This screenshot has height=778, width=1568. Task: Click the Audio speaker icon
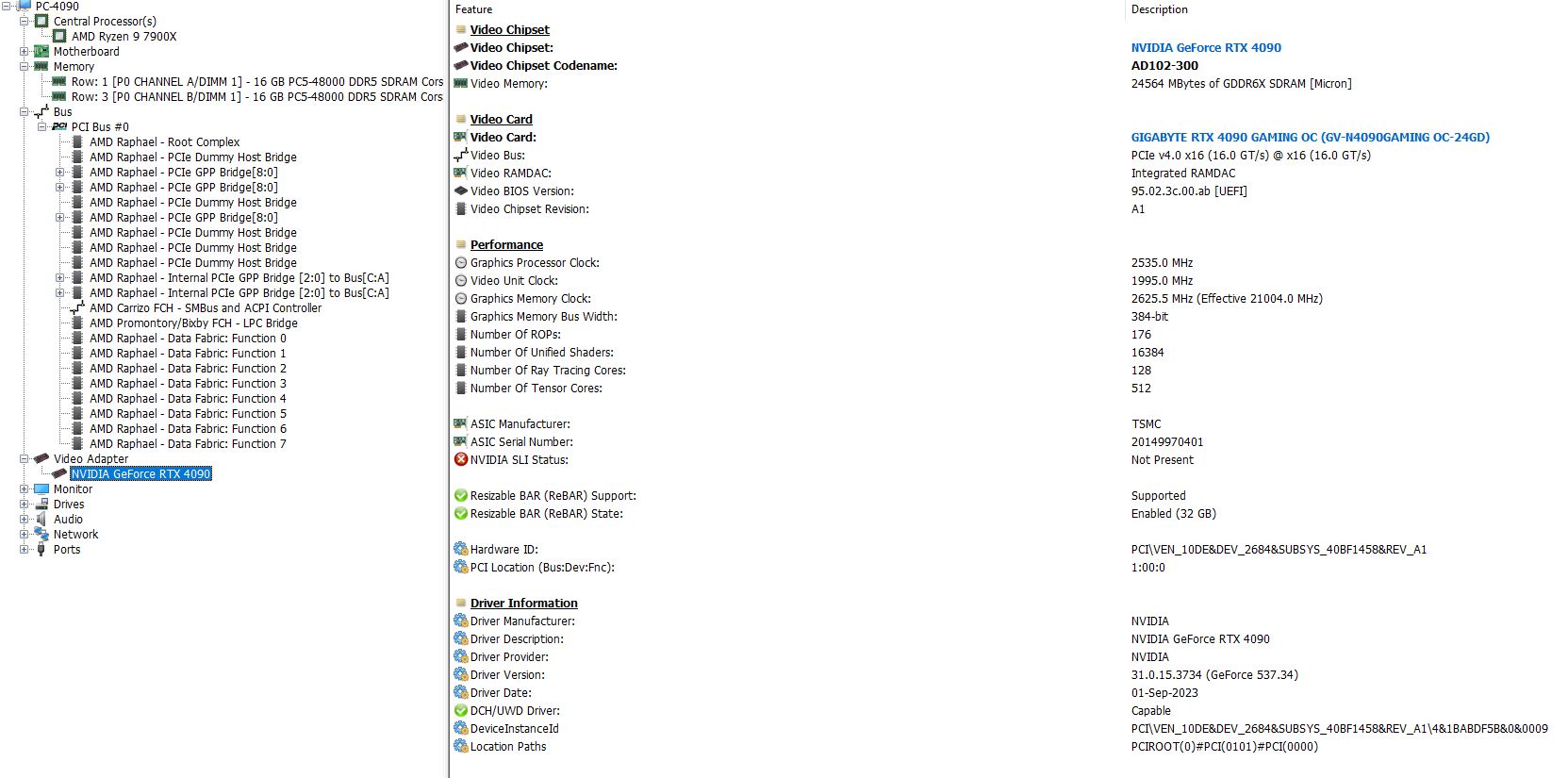[x=41, y=519]
